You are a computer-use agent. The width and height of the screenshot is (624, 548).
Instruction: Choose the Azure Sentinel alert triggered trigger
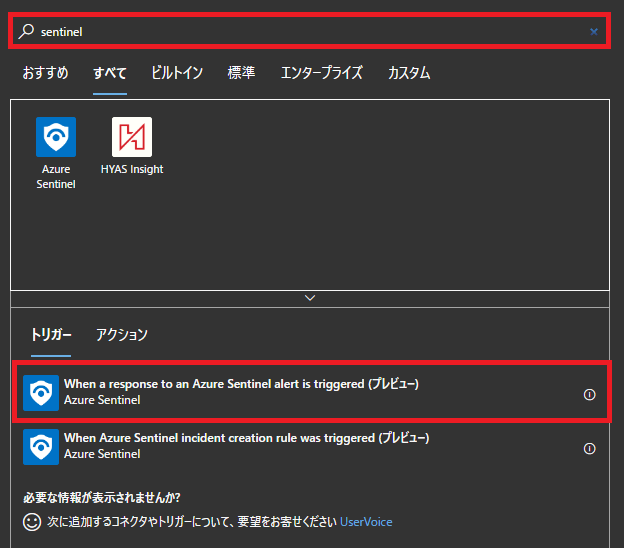pos(312,392)
